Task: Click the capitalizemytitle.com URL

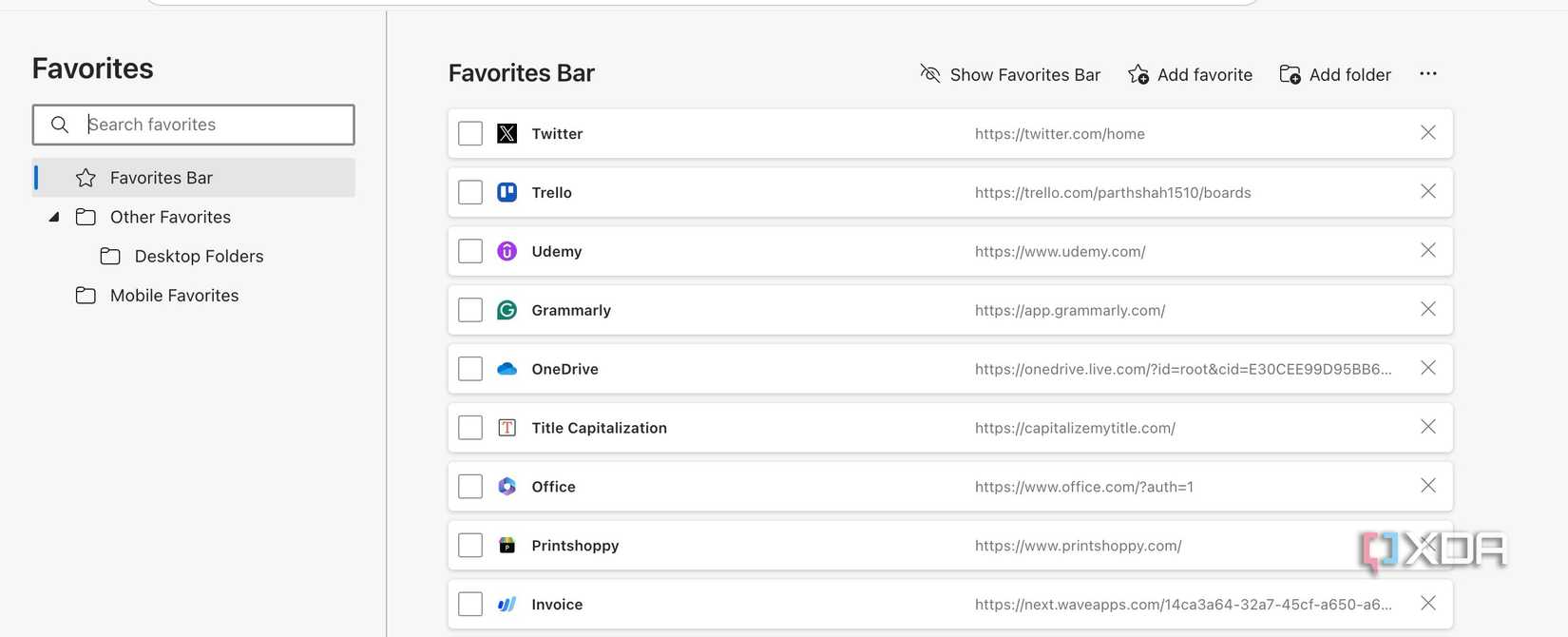Action: tap(1075, 429)
